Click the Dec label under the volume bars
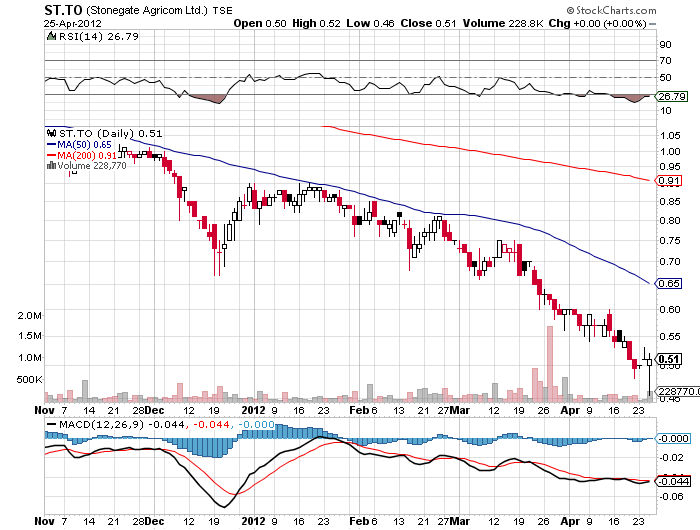Viewport: 700px width, 530px height. (154, 410)
